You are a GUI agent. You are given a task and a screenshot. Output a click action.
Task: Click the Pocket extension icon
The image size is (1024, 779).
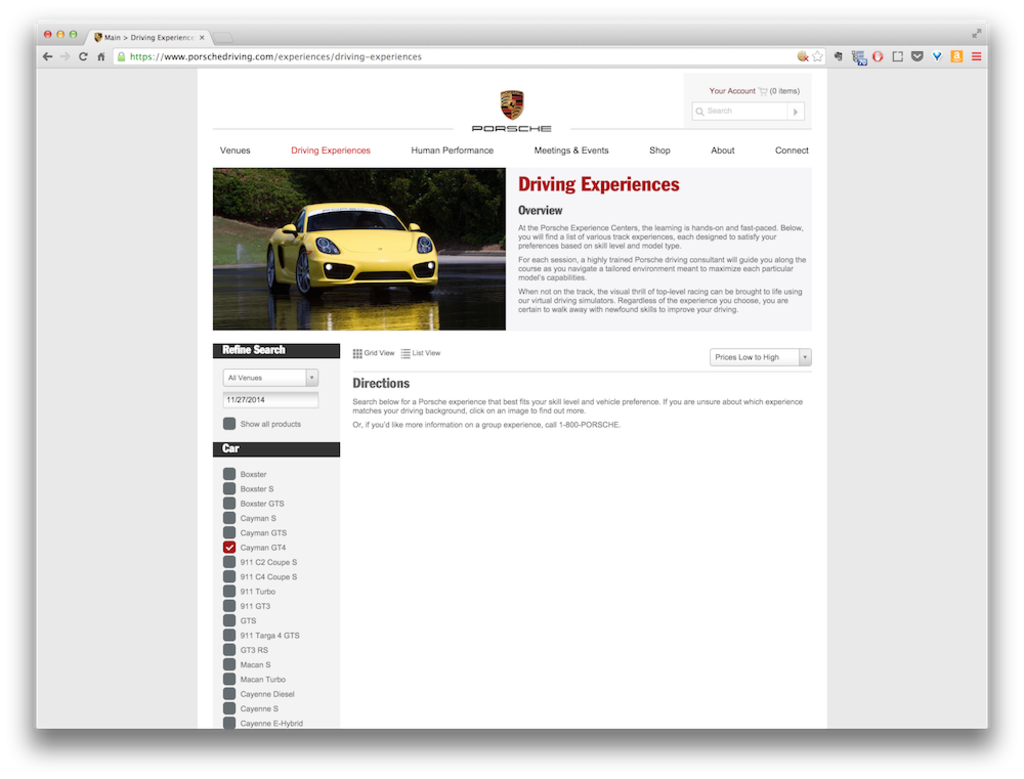click(917, 57)
